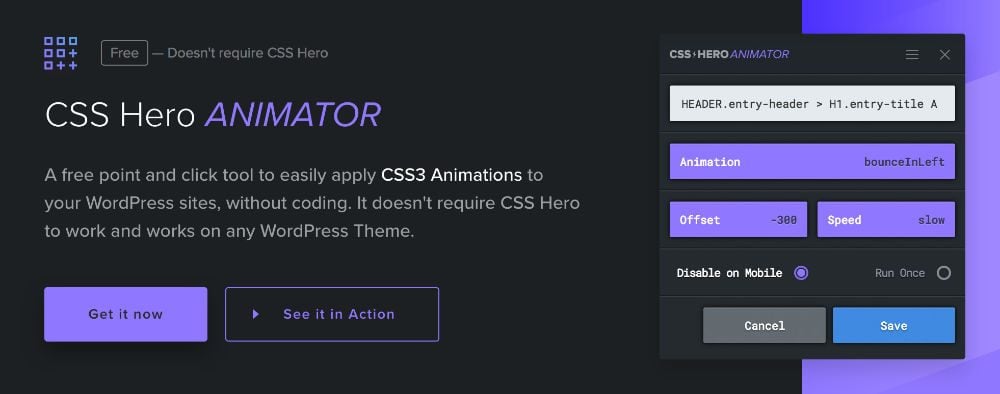
Task: Click the Get it now button
Action: pyautogui.click(x=126, y=314)
